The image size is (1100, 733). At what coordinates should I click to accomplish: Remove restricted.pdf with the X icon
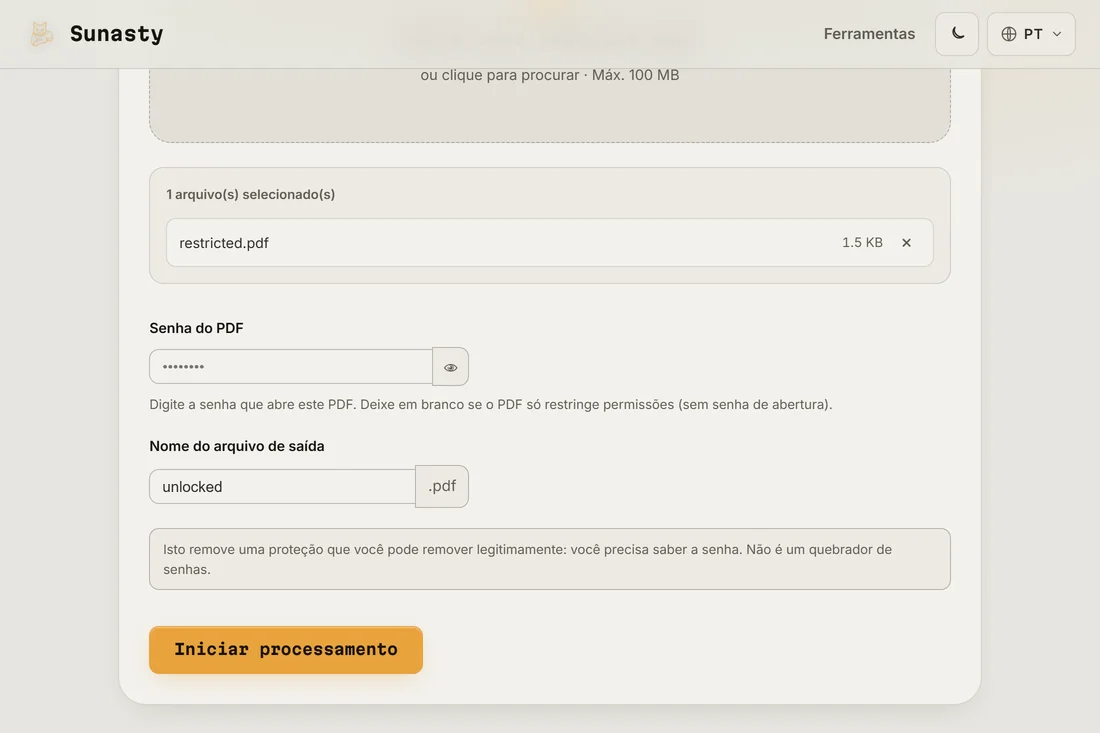click(x=906, y=243)
